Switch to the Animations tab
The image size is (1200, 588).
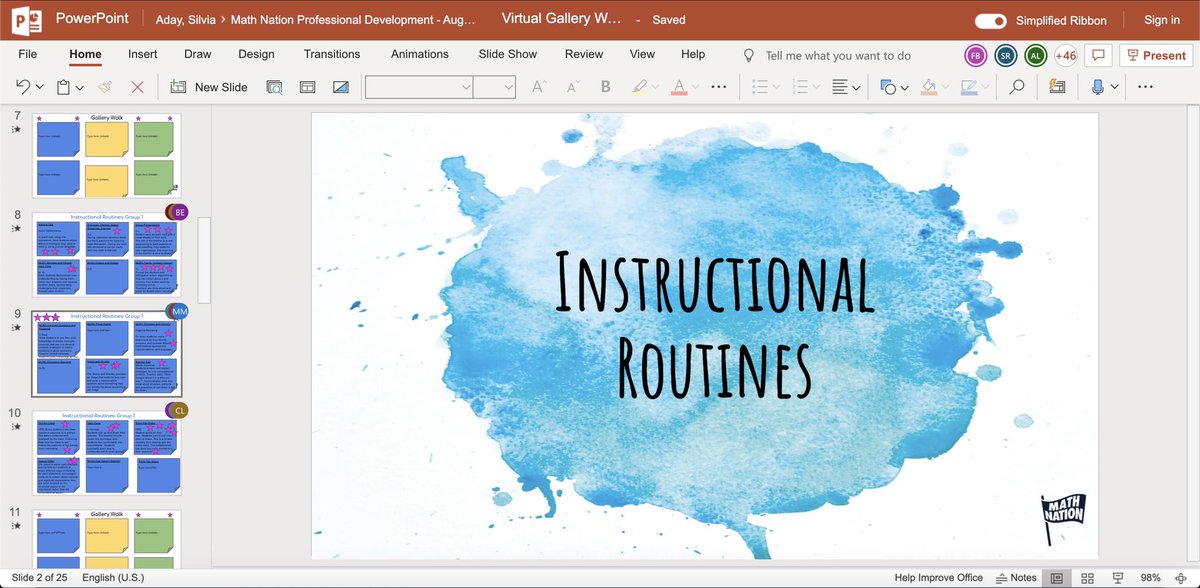[x=419, y=55]
